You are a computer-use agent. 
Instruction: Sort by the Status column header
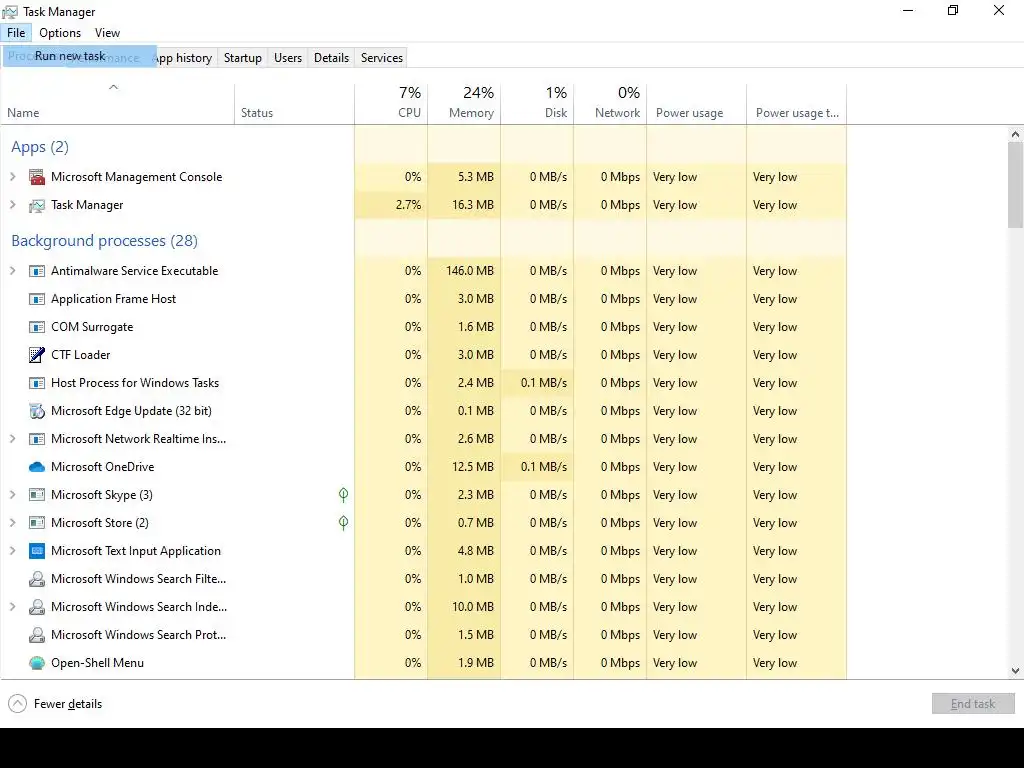click(x=295, y=104)
